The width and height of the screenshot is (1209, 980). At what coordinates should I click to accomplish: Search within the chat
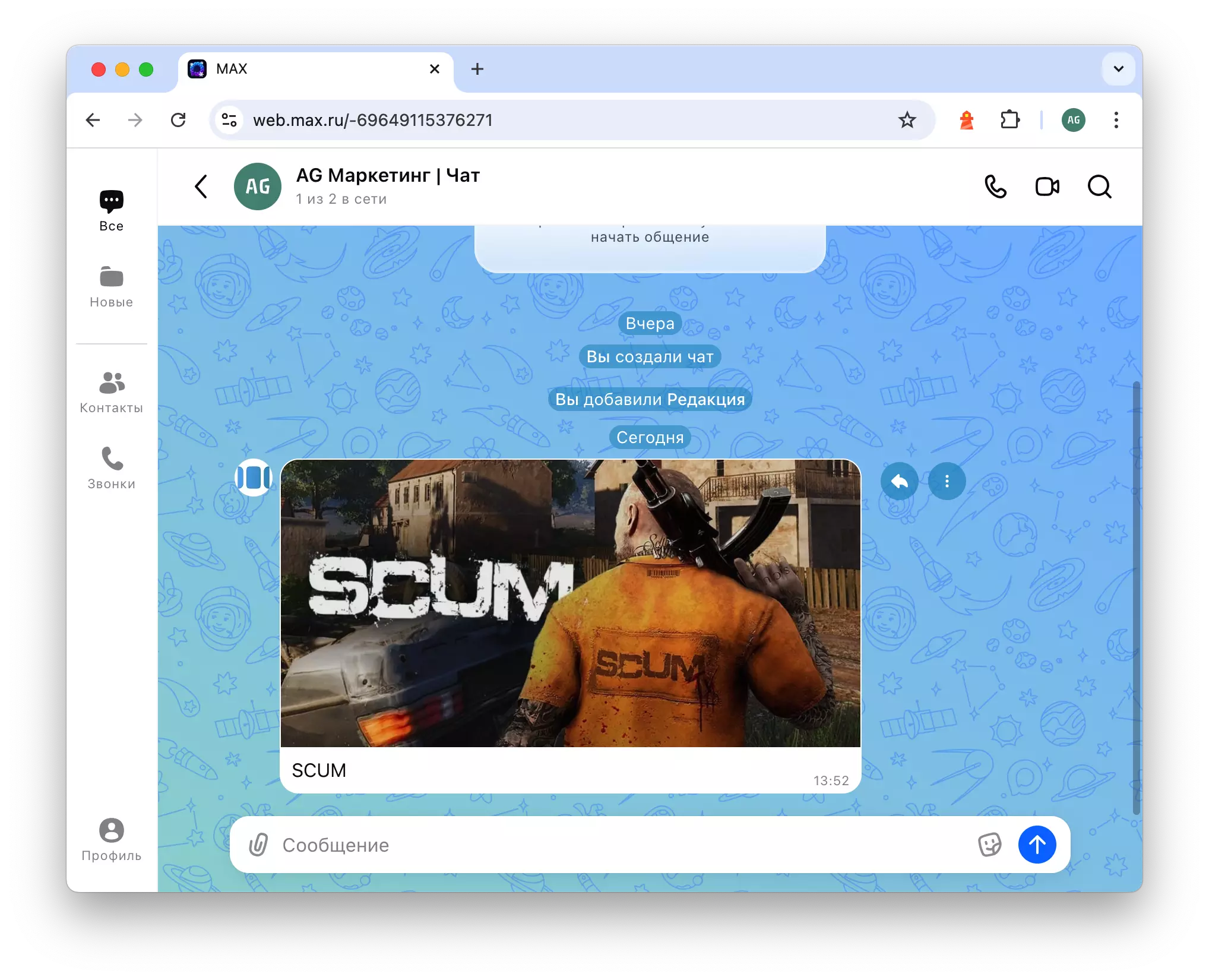pos(1099,186)
